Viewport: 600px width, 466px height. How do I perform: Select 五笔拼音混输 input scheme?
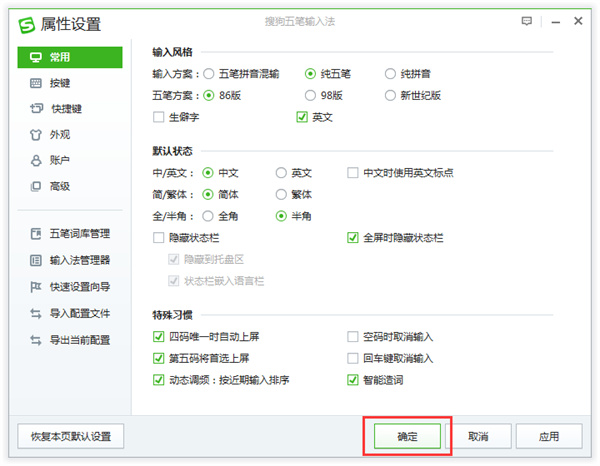pos(209,73)
